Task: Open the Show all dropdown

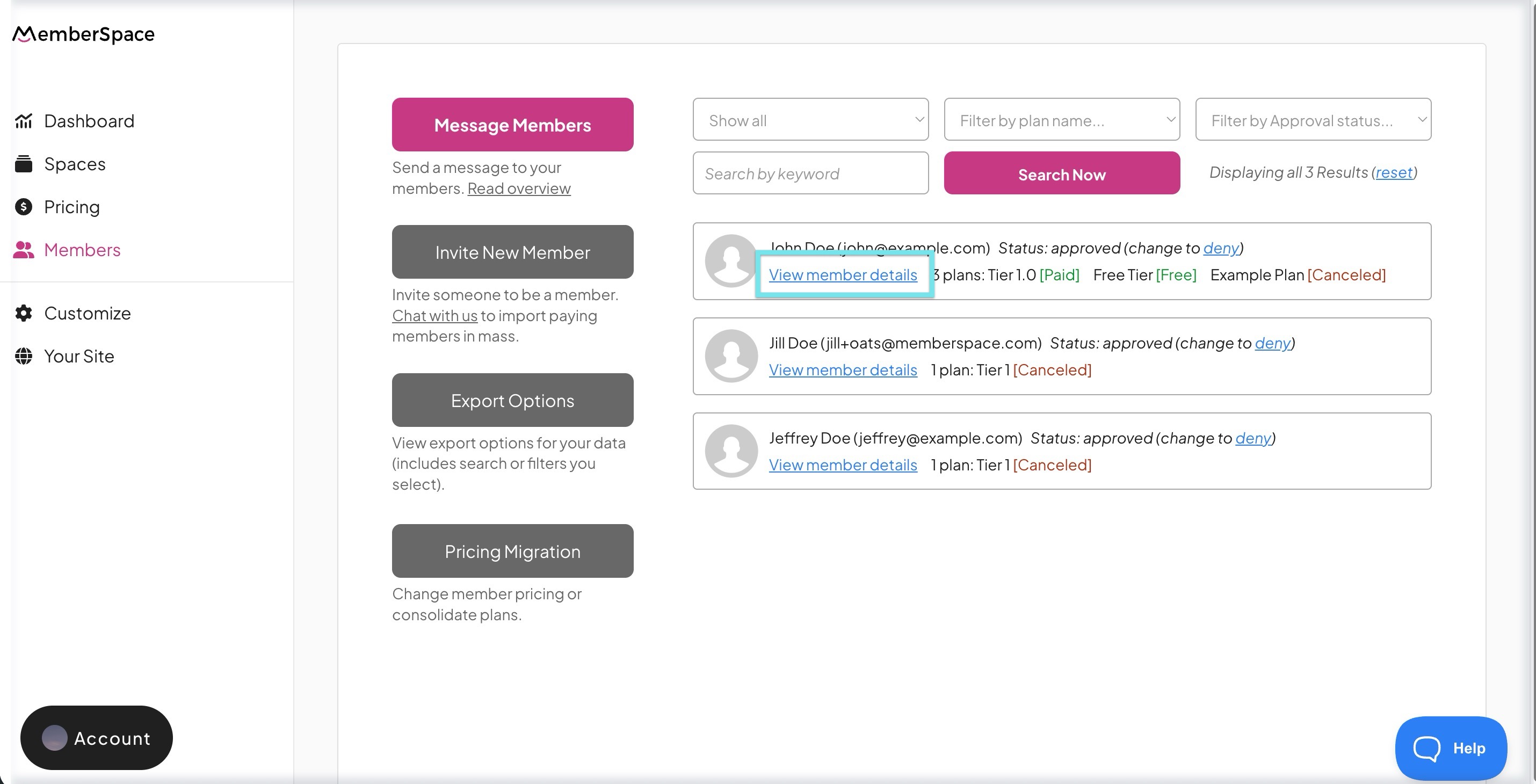Action: tap(810, 120)
